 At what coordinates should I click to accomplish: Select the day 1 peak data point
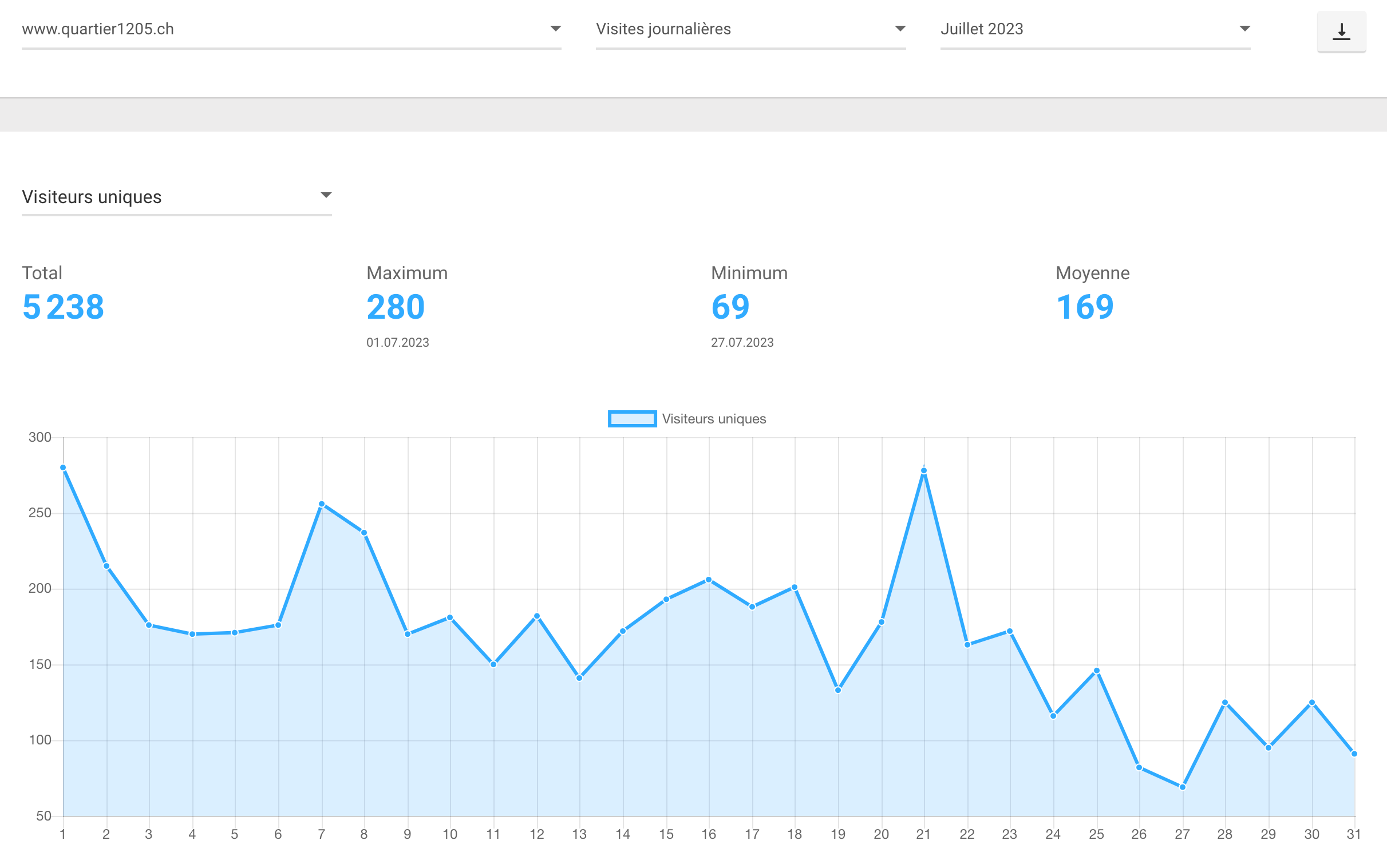point(63,468)
